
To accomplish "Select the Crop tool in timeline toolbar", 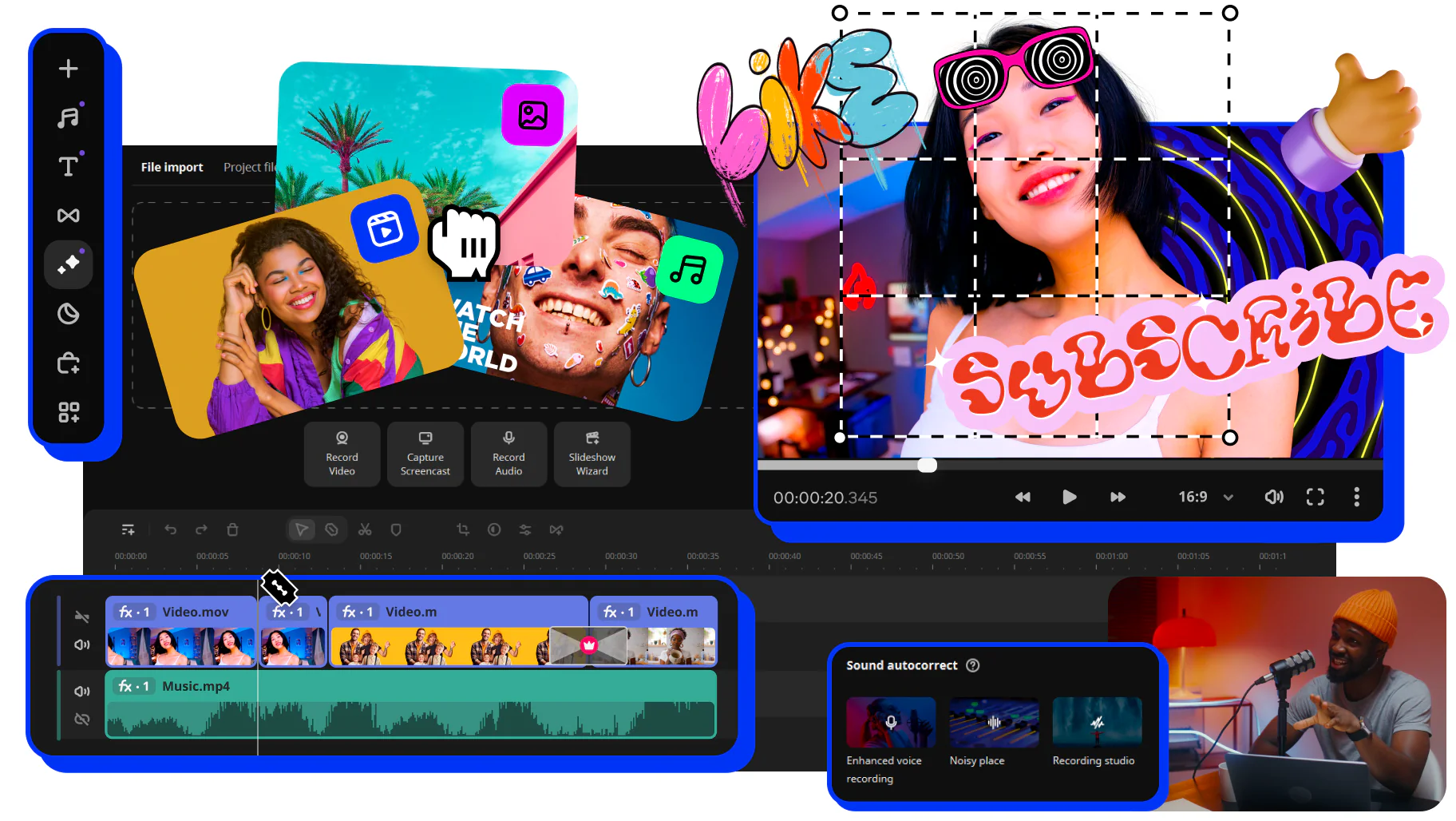I will point(462,529).
